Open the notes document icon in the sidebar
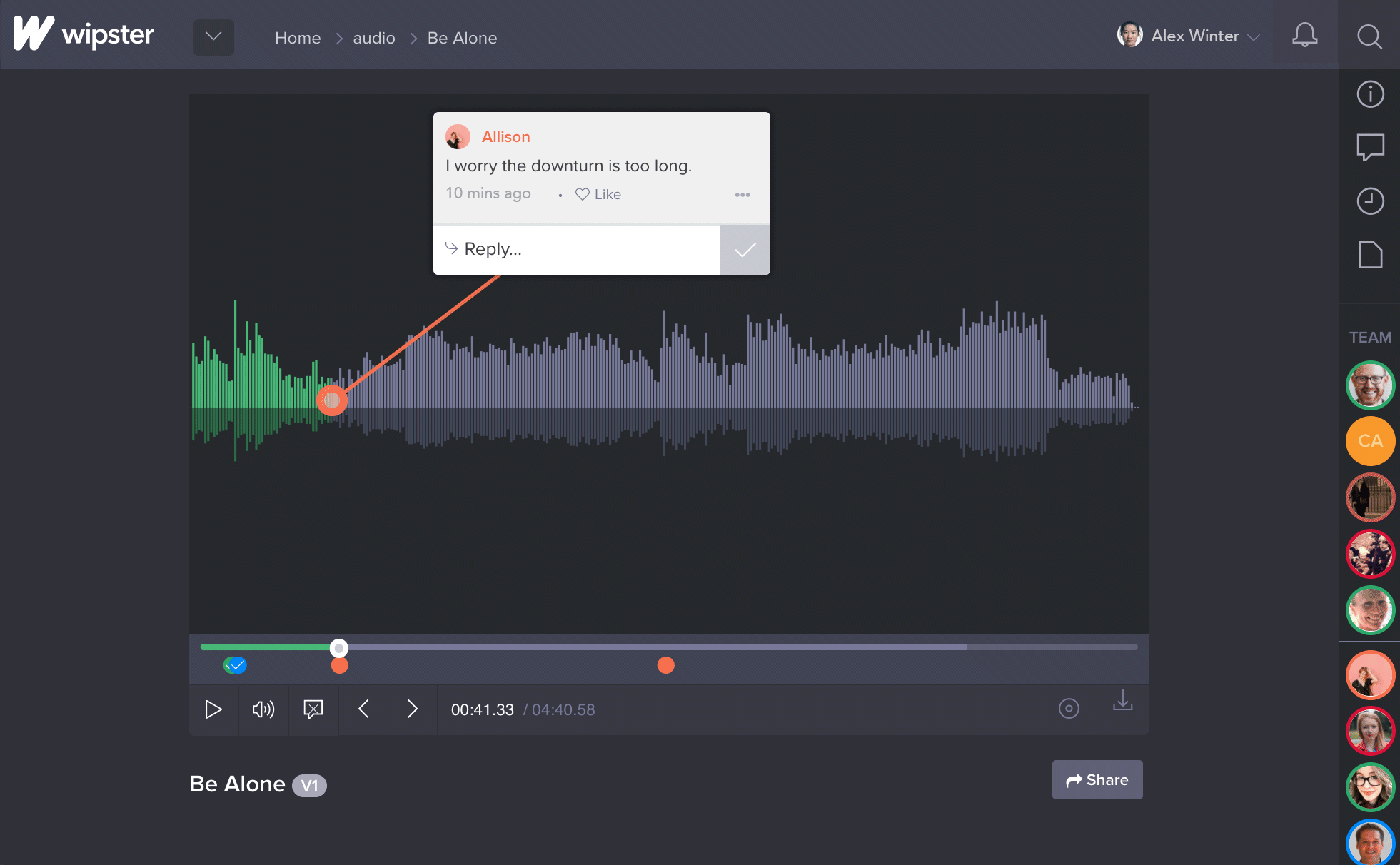1400x865 pixels. tap(1370, 255)
